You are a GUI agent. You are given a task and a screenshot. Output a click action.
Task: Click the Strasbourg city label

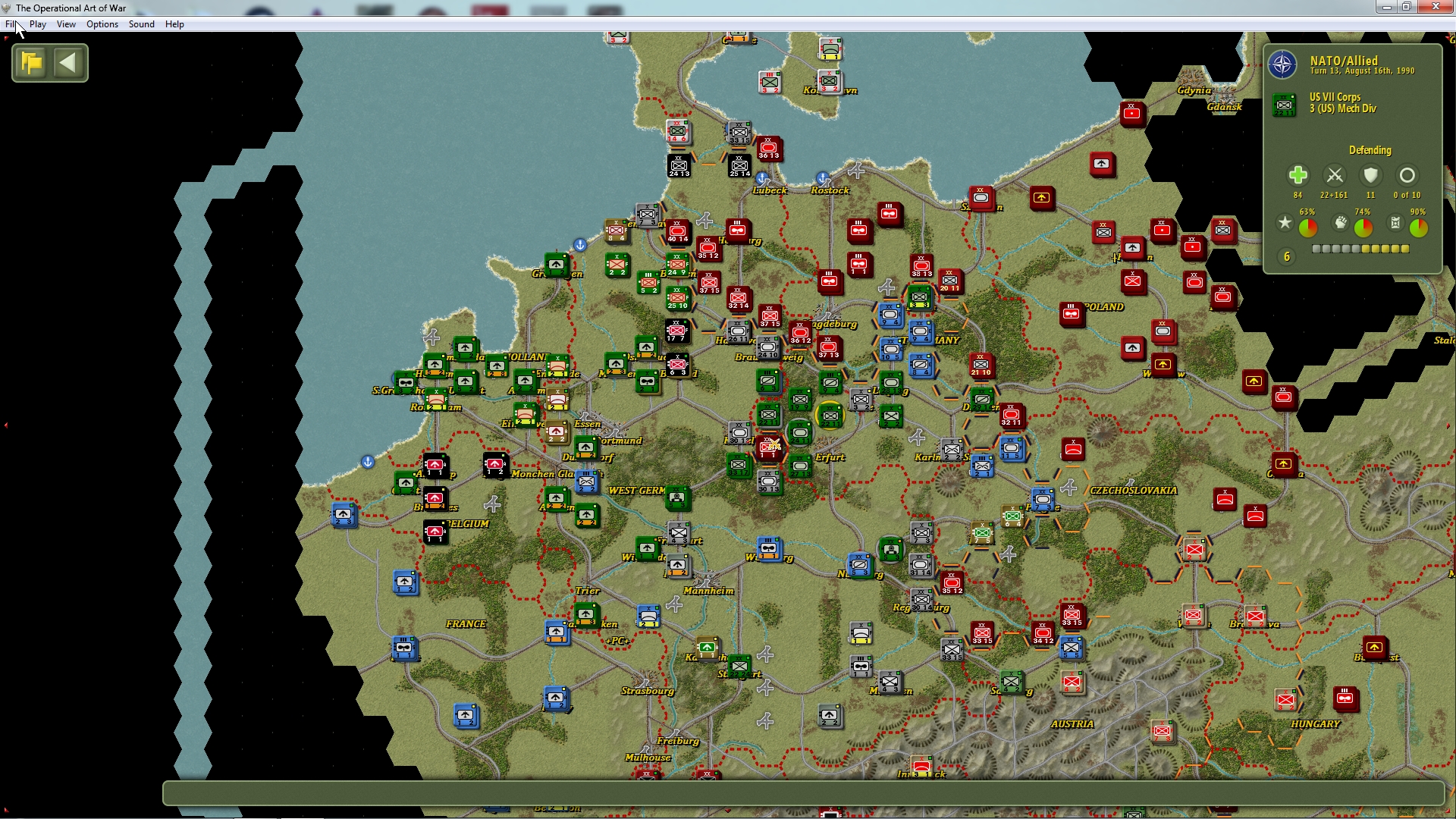pyautogui.click(x=648, y=691)
